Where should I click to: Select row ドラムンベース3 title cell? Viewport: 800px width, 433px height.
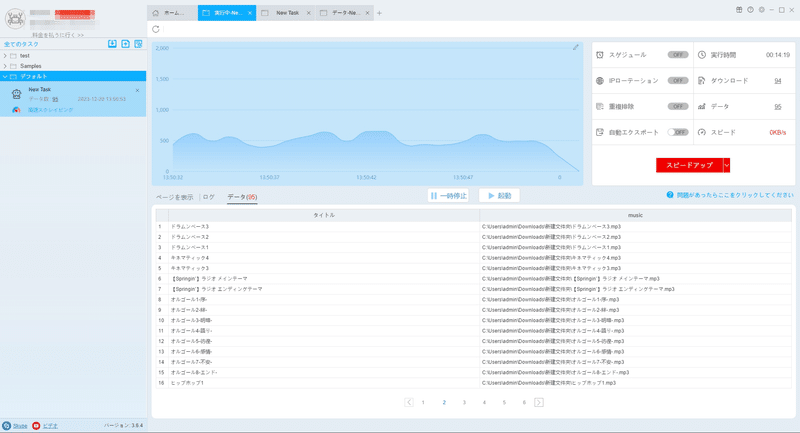324,226
